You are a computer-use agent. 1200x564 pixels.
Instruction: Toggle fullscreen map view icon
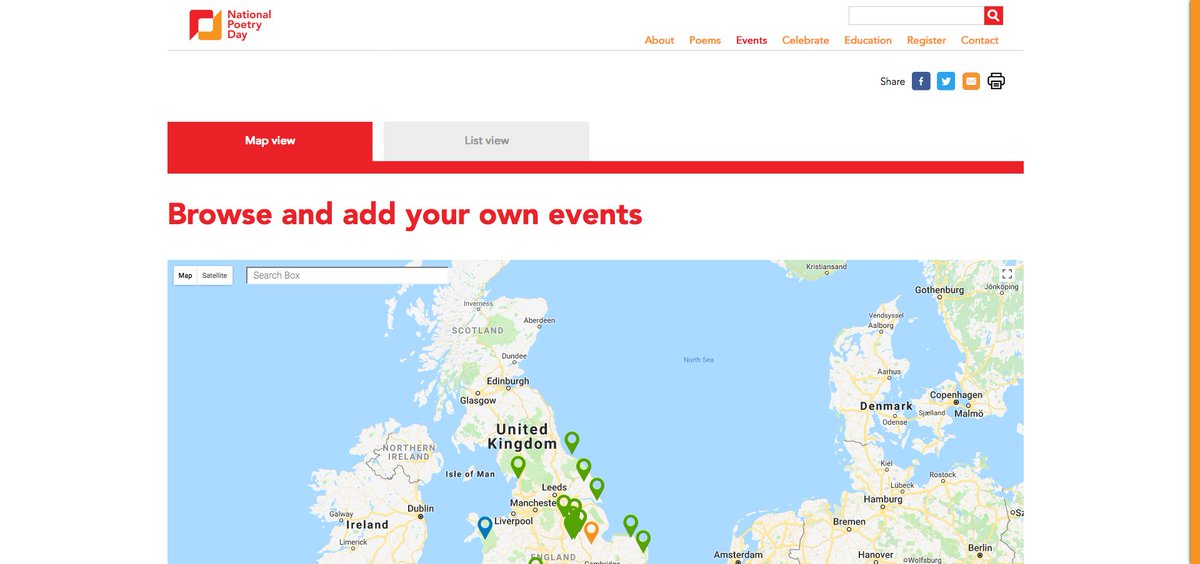1007,274
